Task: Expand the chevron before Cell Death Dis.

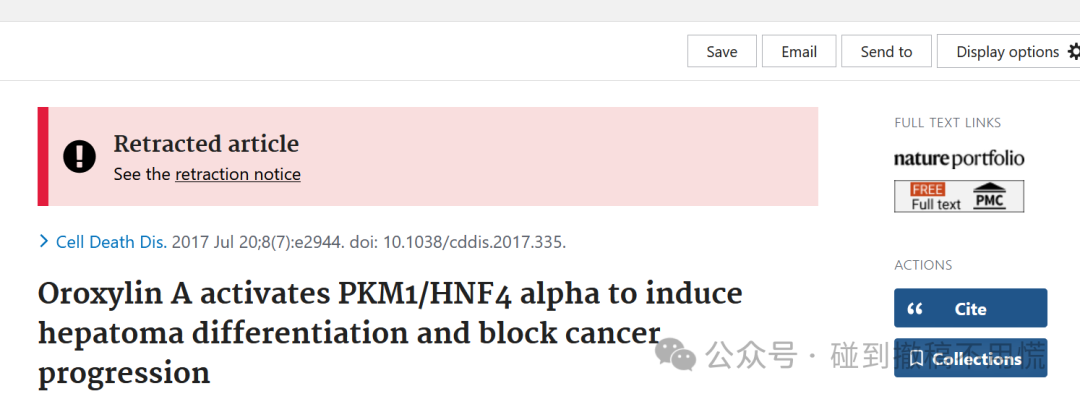Action: tap(44, 241)
